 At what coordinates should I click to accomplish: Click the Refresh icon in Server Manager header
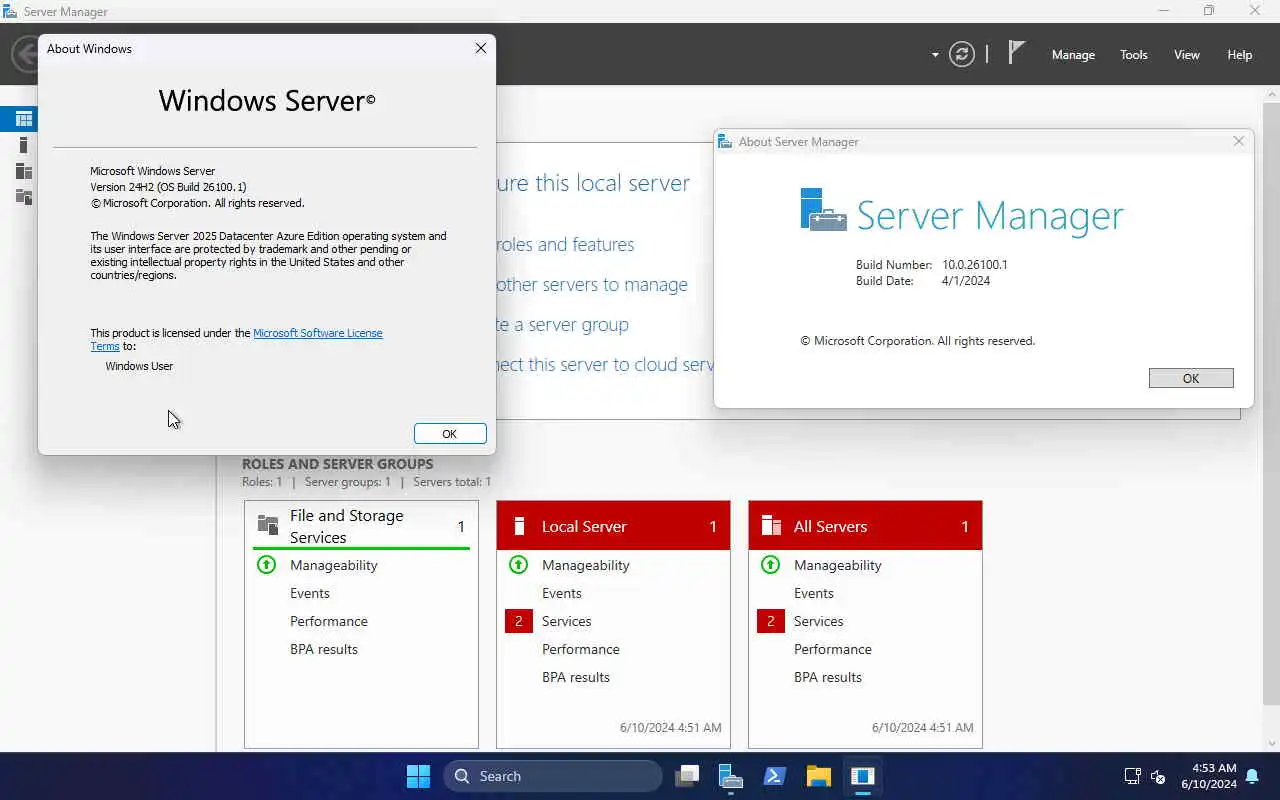(x=962, y=54)
